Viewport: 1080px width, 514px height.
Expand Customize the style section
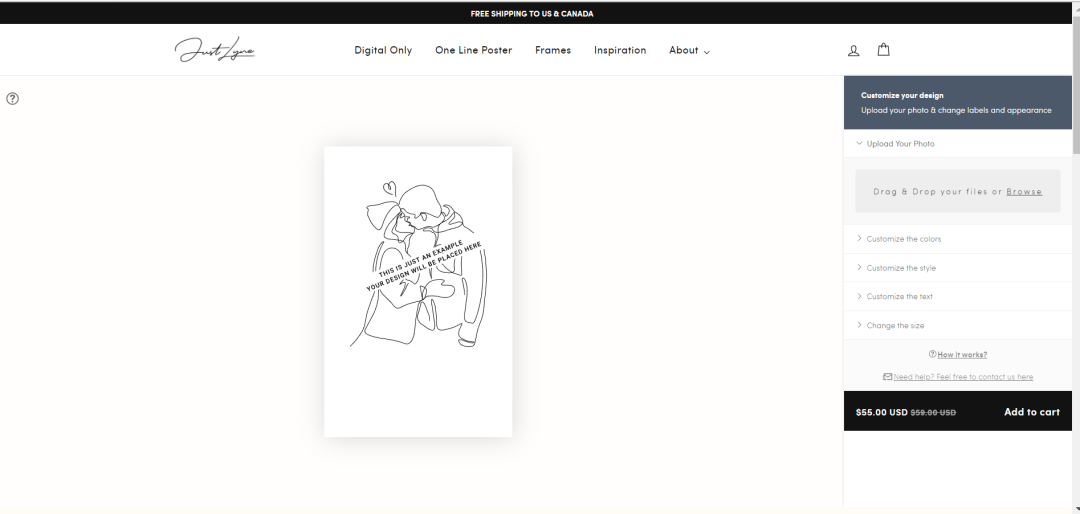[957, 268]
